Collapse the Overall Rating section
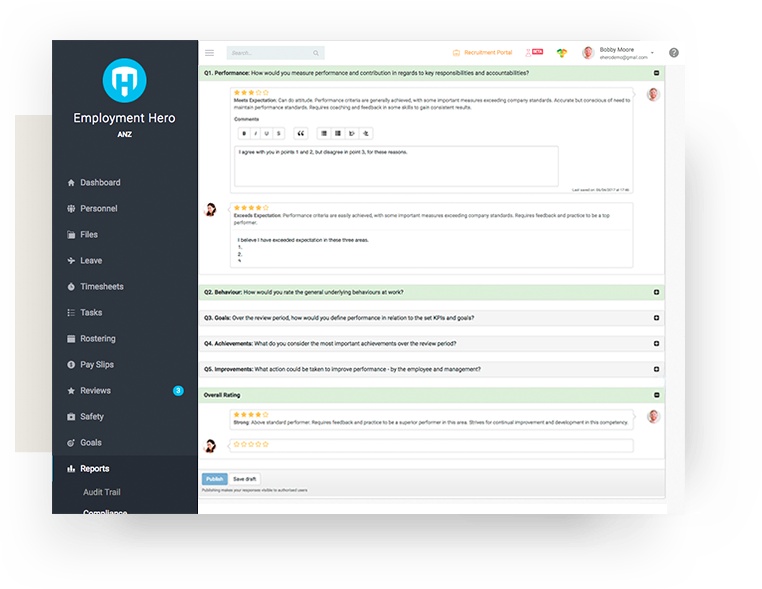 tap(657, 395)
